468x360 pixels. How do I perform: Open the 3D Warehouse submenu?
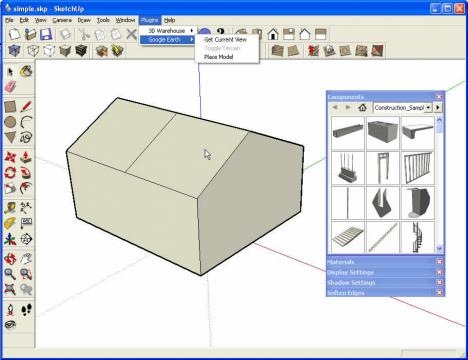(168, 31)
